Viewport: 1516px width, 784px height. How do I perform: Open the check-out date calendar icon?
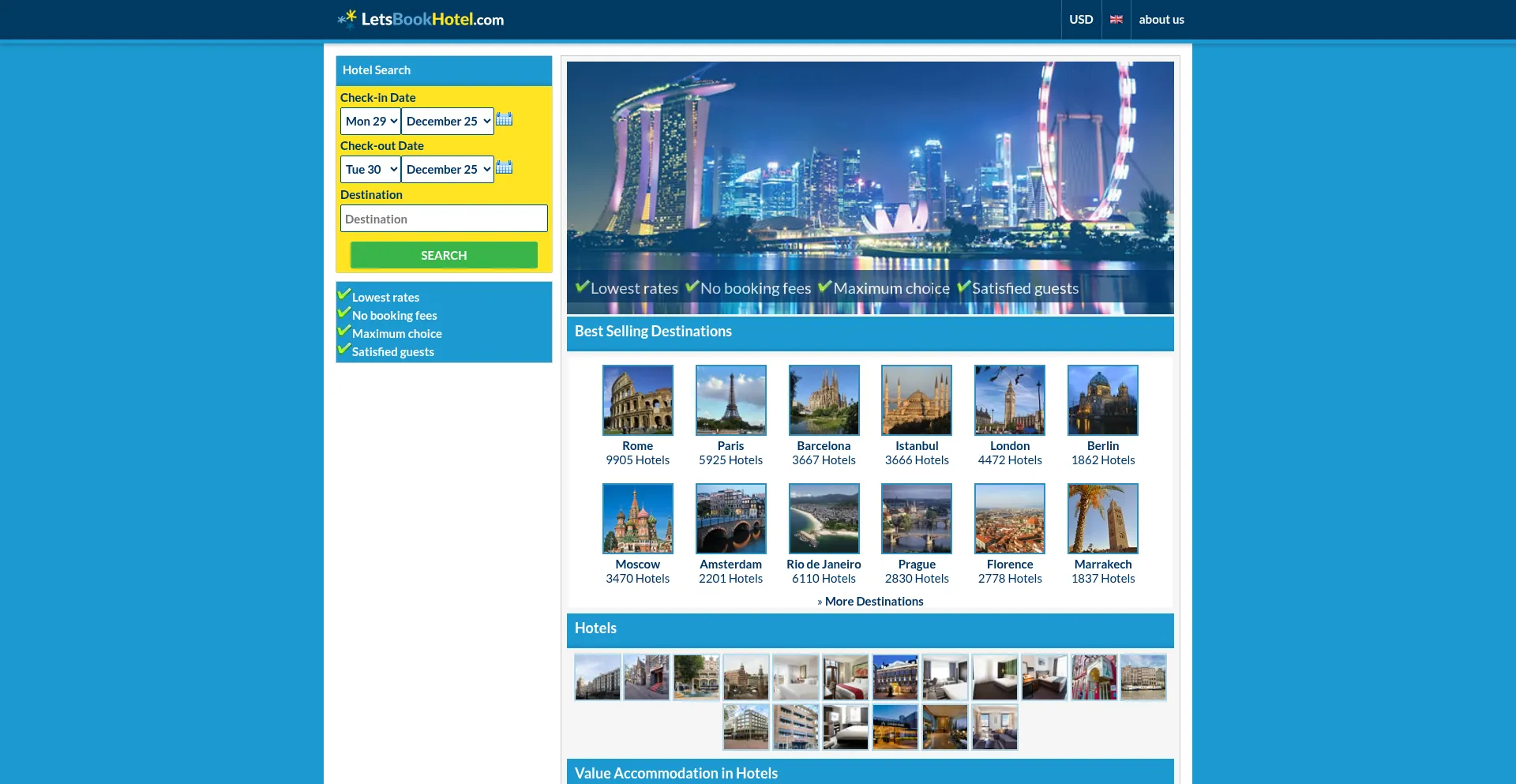point(505,168)
